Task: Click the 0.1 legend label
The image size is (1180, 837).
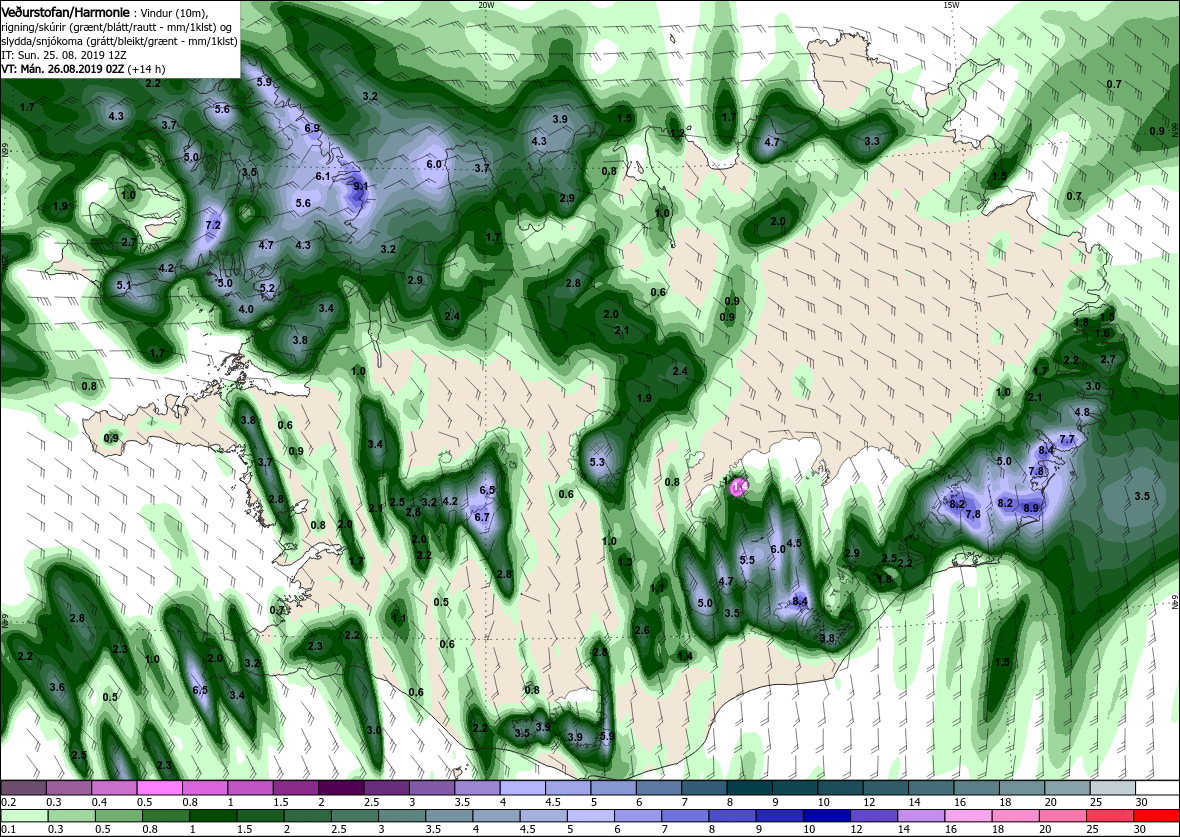Action: click(8, 830)
